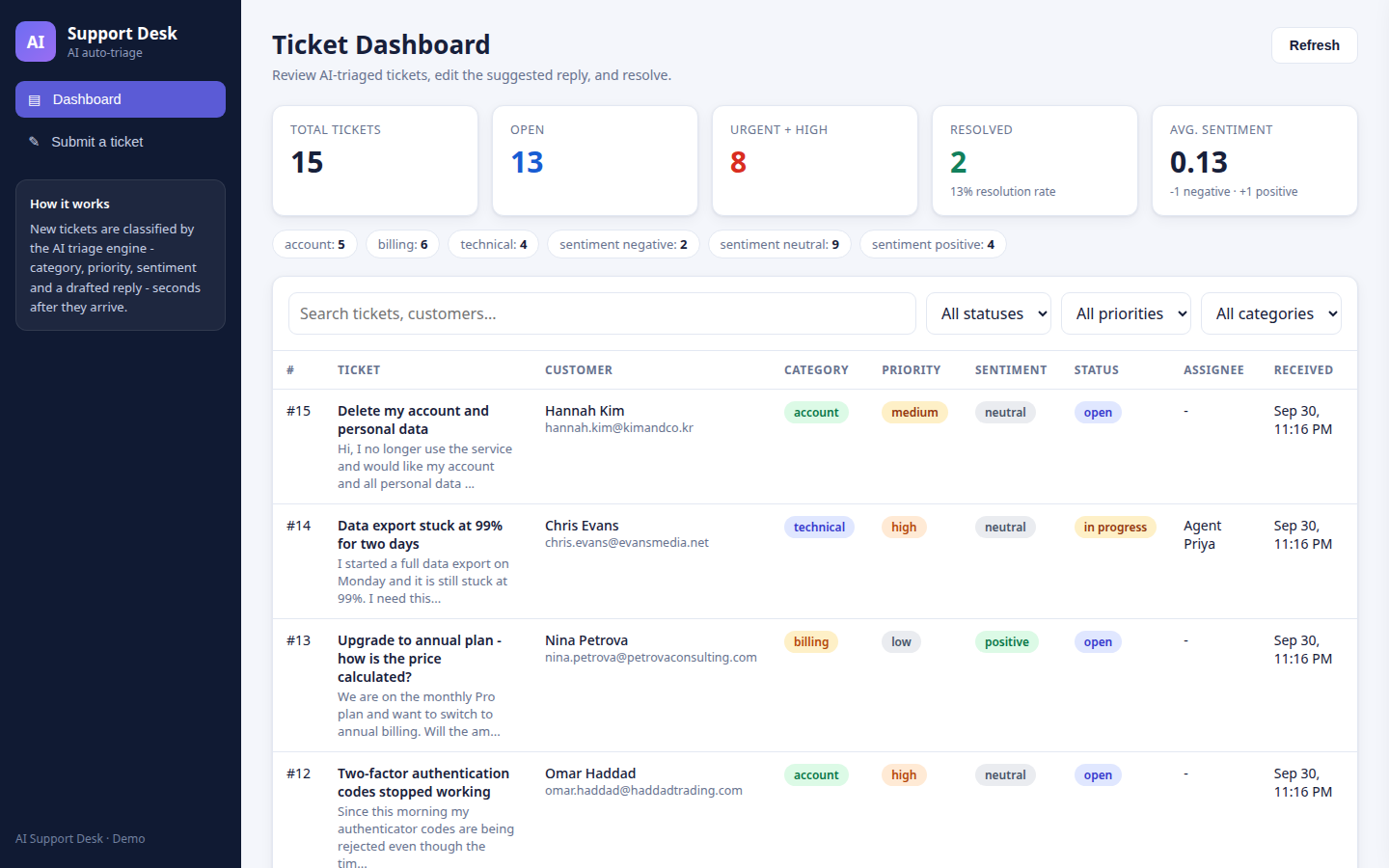Click the AI Support Desk logo

click(36, 41)
